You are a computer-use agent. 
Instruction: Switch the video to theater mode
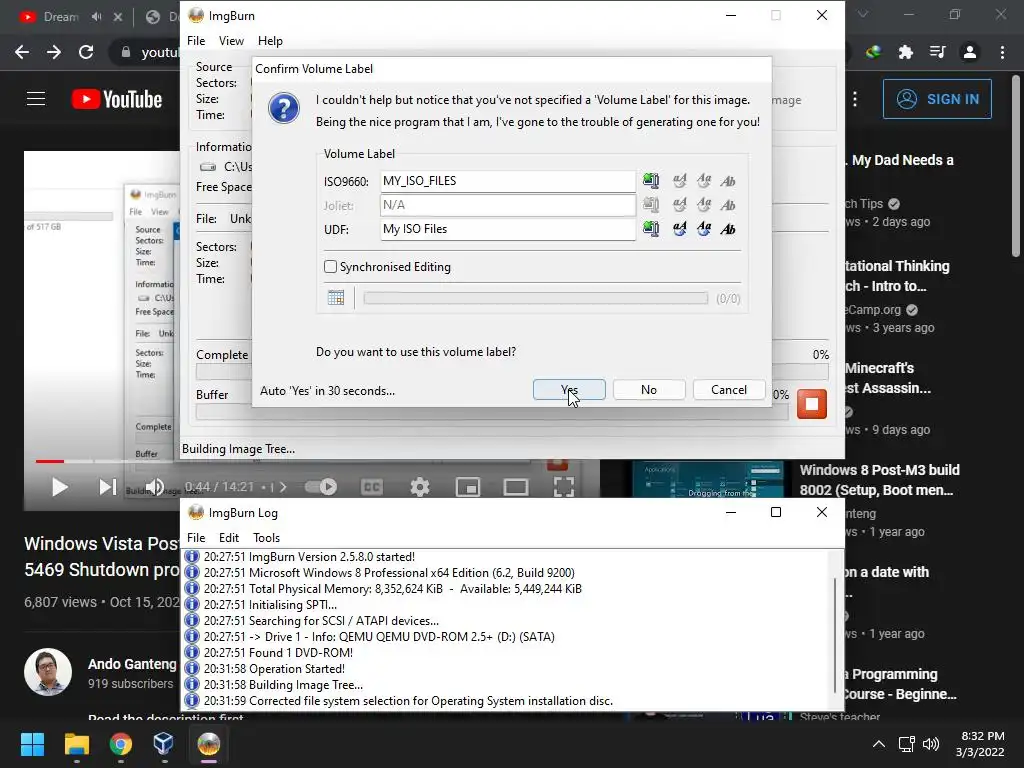click(x=516, y=487)
